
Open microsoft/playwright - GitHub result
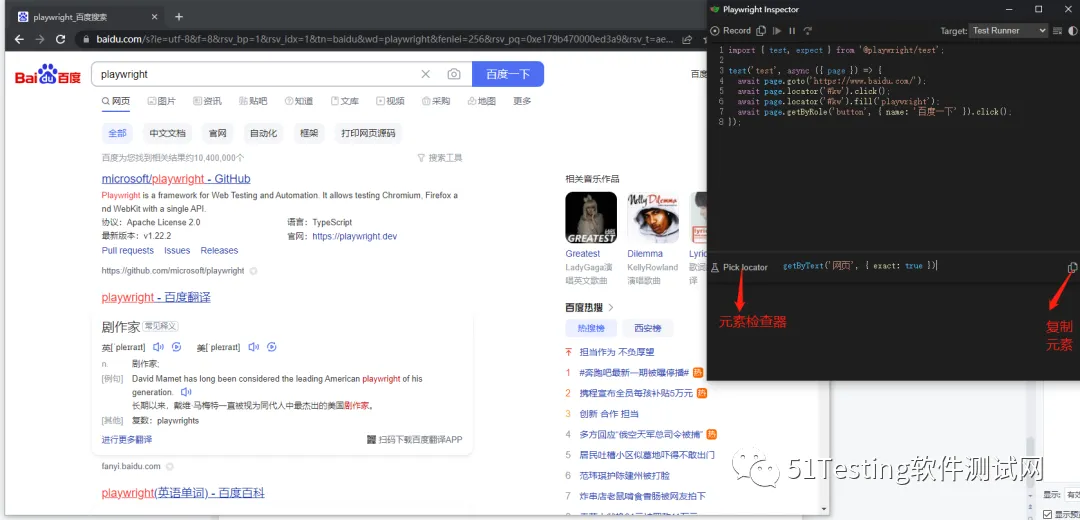(x=176, y=179)
